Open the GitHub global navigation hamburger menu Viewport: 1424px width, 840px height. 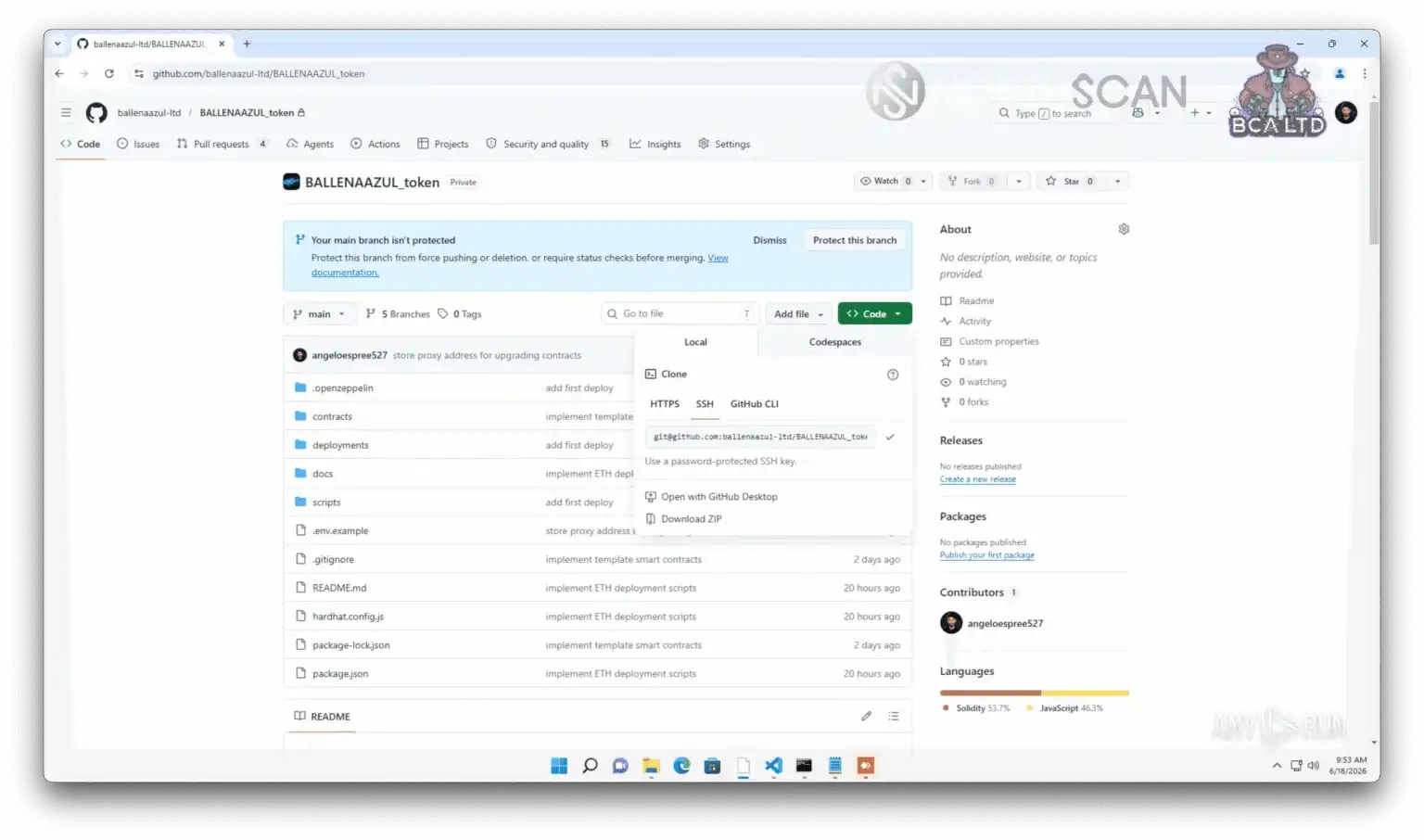pos(66,113)
